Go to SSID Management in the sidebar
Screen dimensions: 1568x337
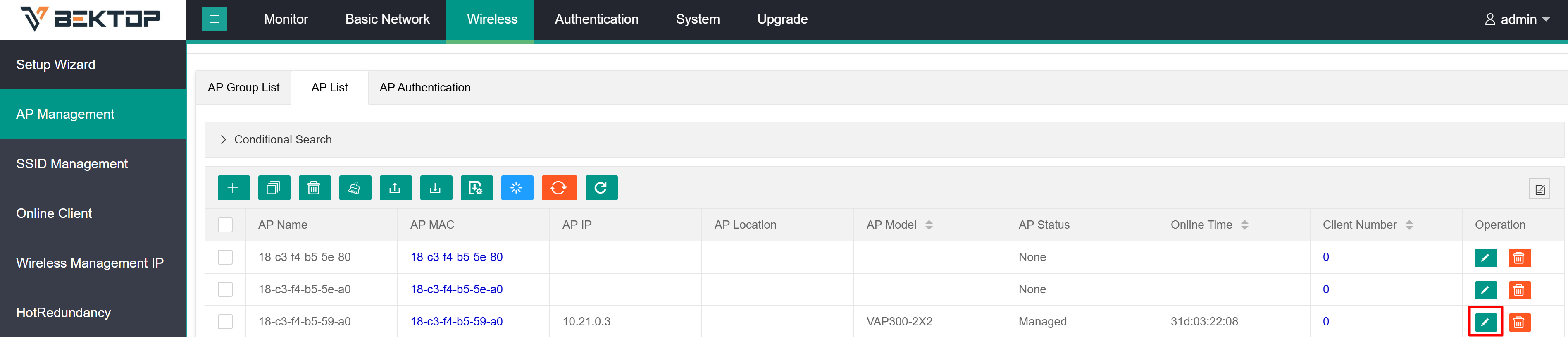(72, 164)
